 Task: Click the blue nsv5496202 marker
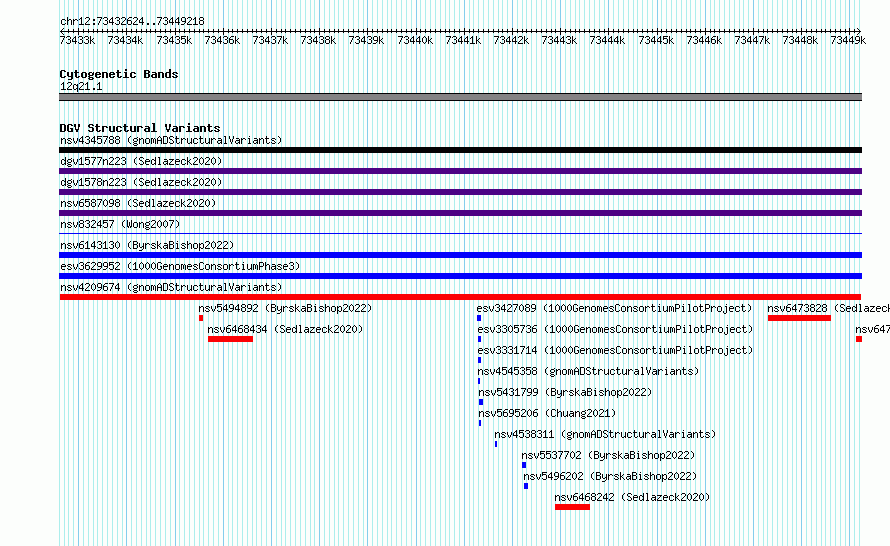[526, 486]
